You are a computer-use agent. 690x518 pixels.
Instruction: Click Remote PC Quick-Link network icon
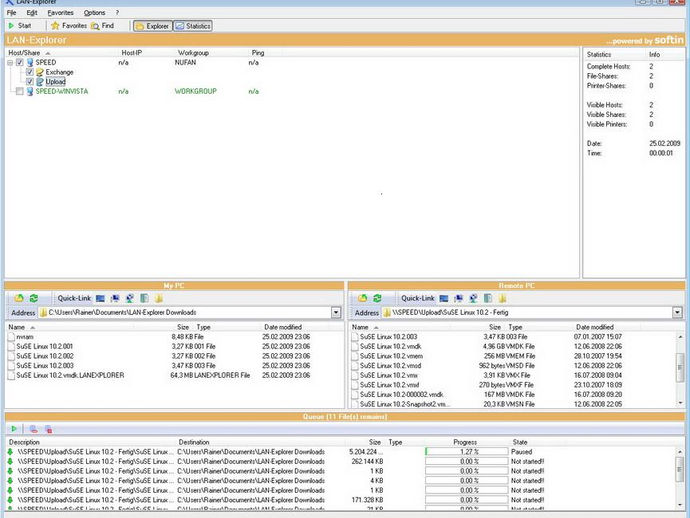[x=473, y=298]
